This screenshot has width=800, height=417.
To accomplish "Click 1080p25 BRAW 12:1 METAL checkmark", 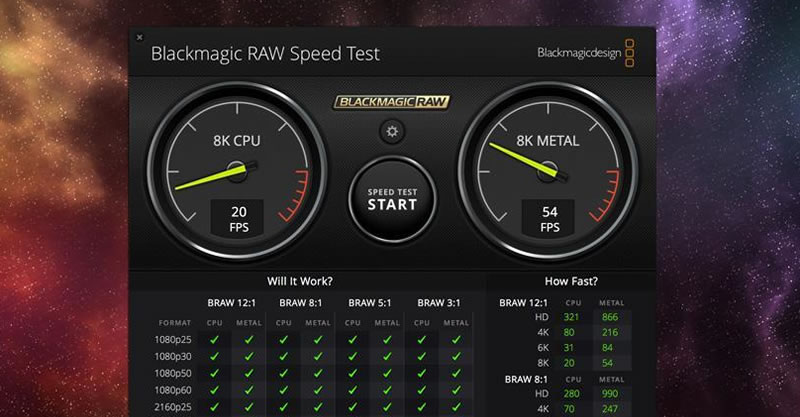I will tap(249, 339).
